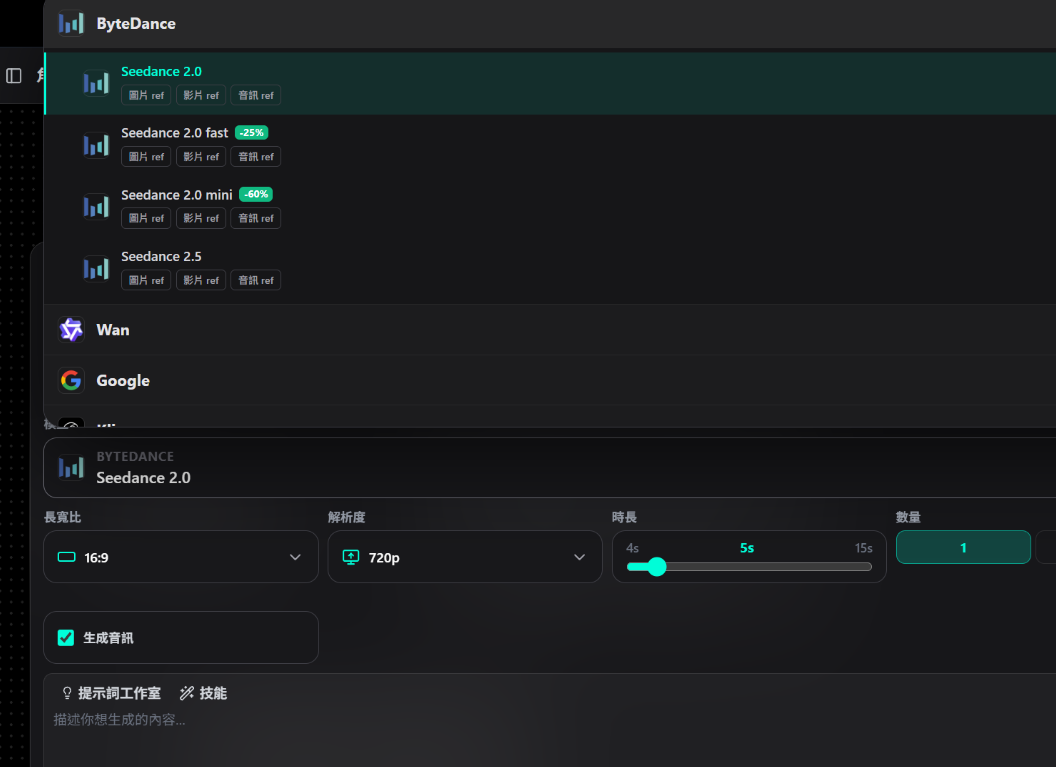The width and height of the screenshot is (1056, 767).
Task: Open the 技能 skills button
Action: 203,693
